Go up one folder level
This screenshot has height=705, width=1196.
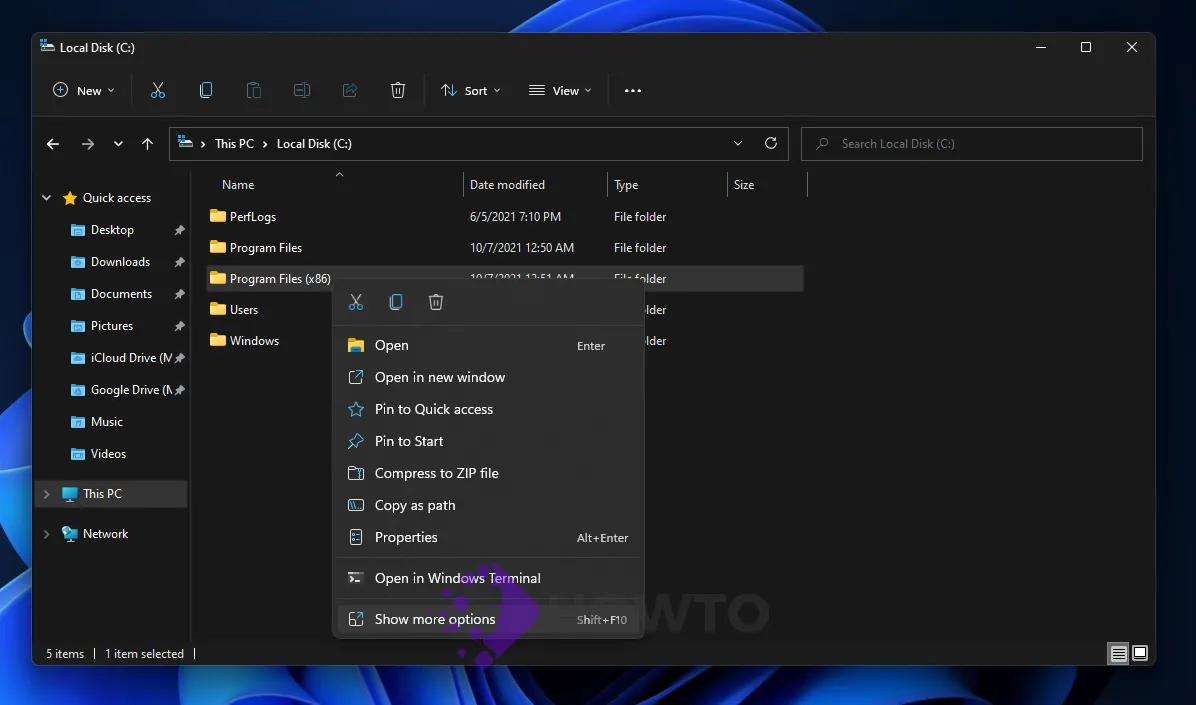[x=147, y=143]
